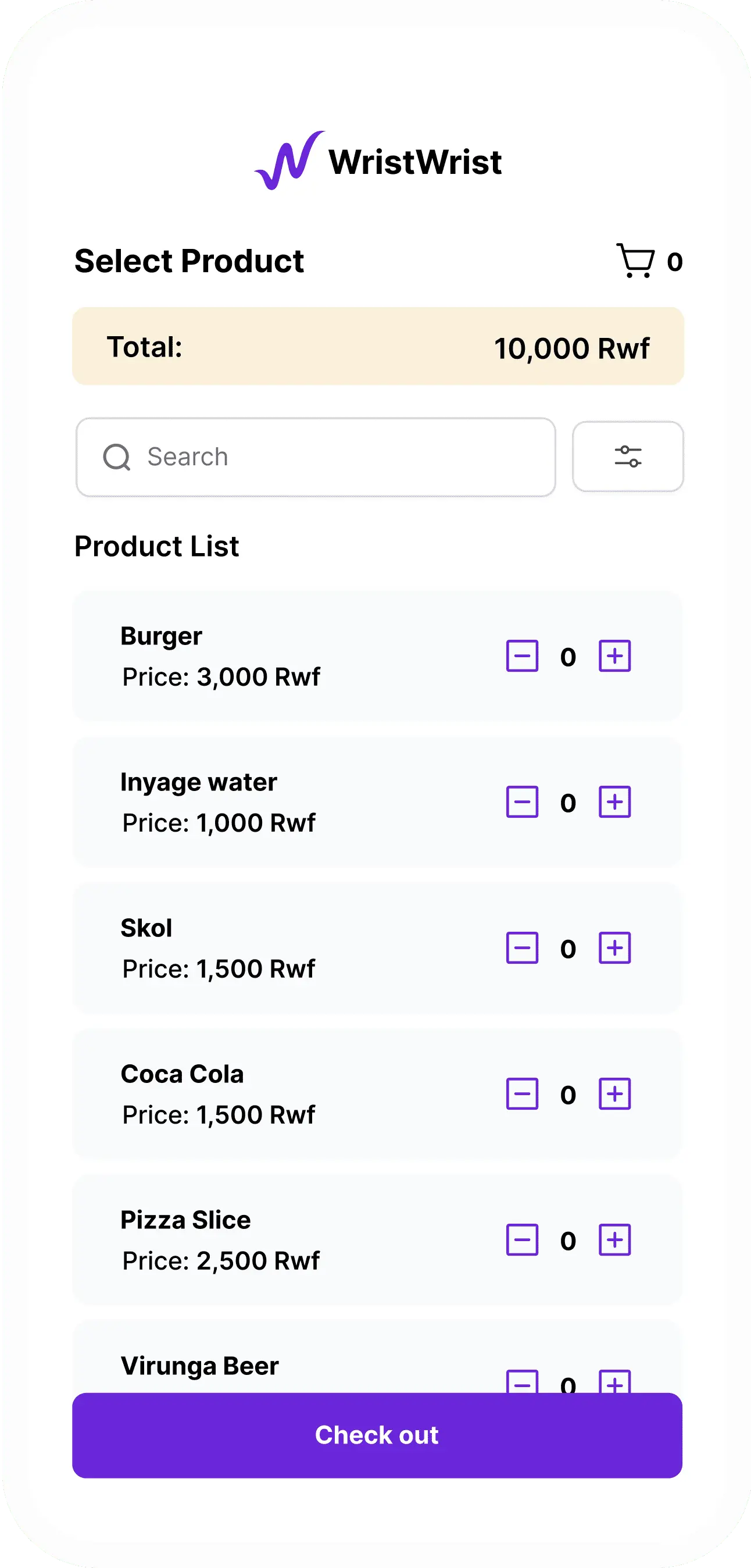Decrease Pizza Slice quantity
Viewport: 751px width, 1568px height.
tap(522, 1241)
